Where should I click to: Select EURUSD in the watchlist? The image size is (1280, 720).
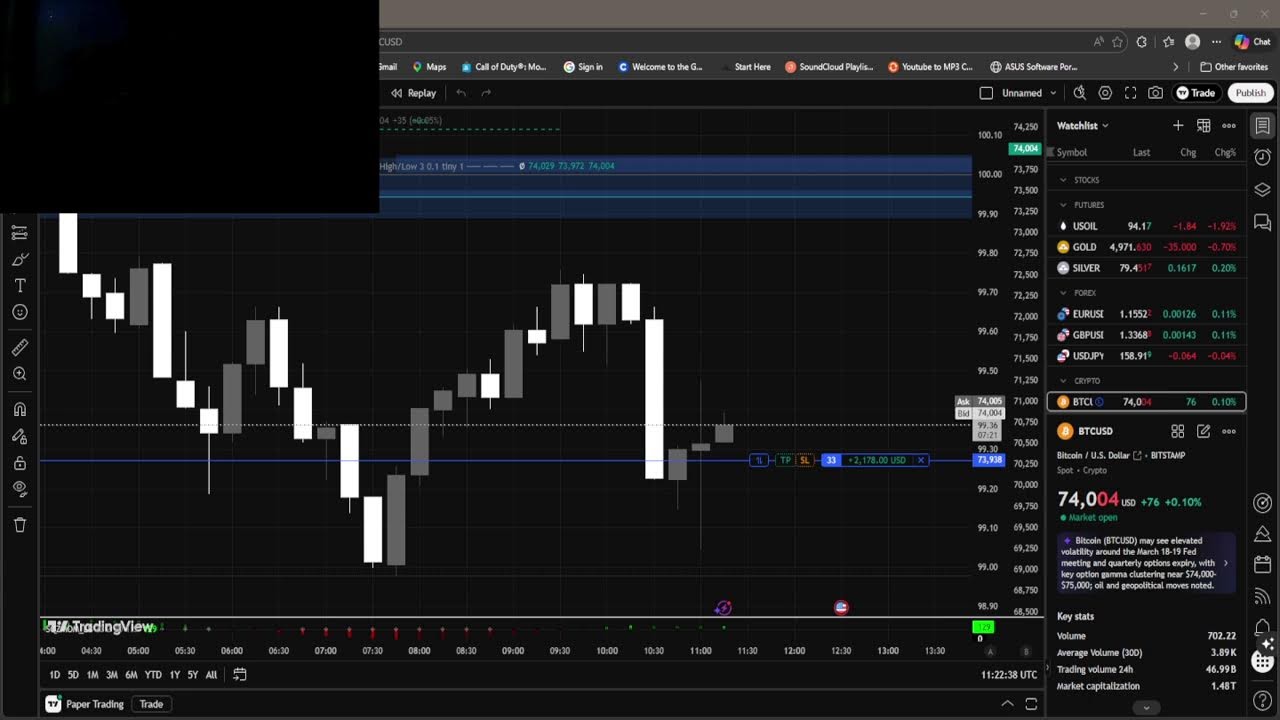coord(1146,314)
